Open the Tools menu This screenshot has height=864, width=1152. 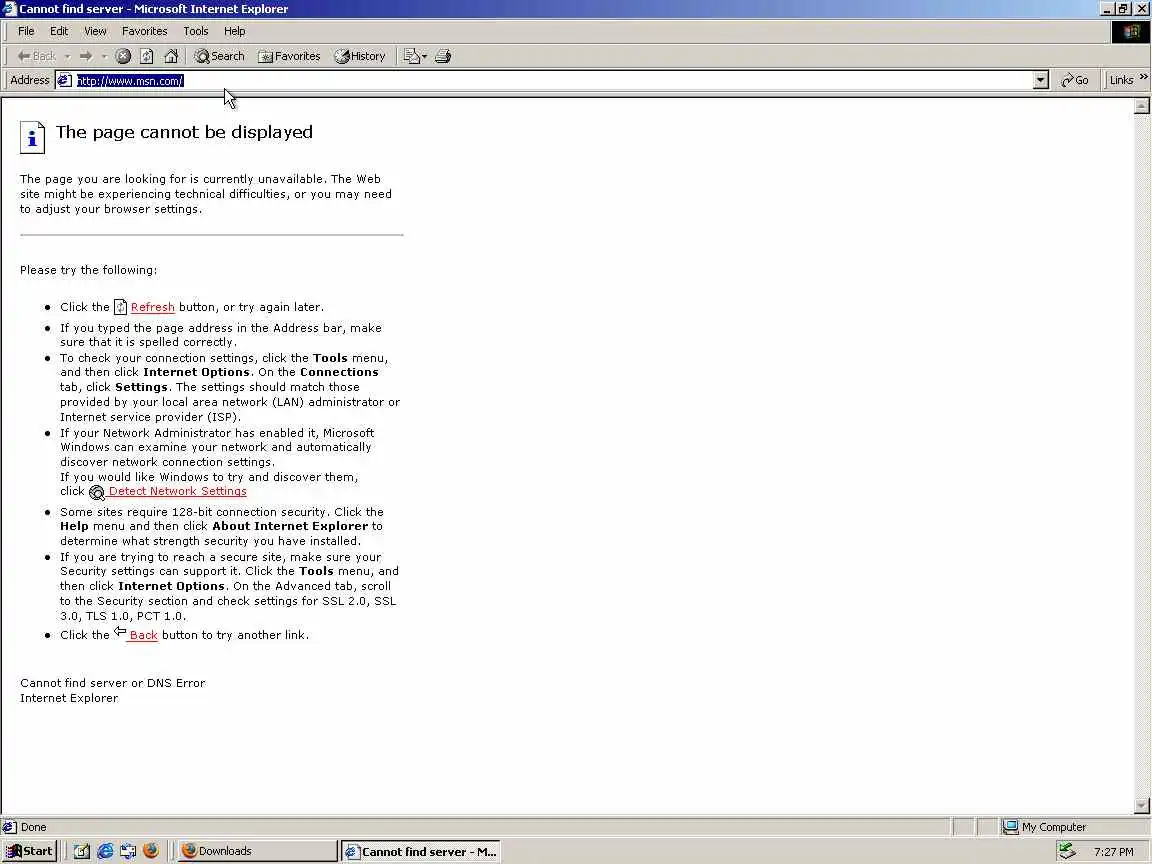[195, 31]
